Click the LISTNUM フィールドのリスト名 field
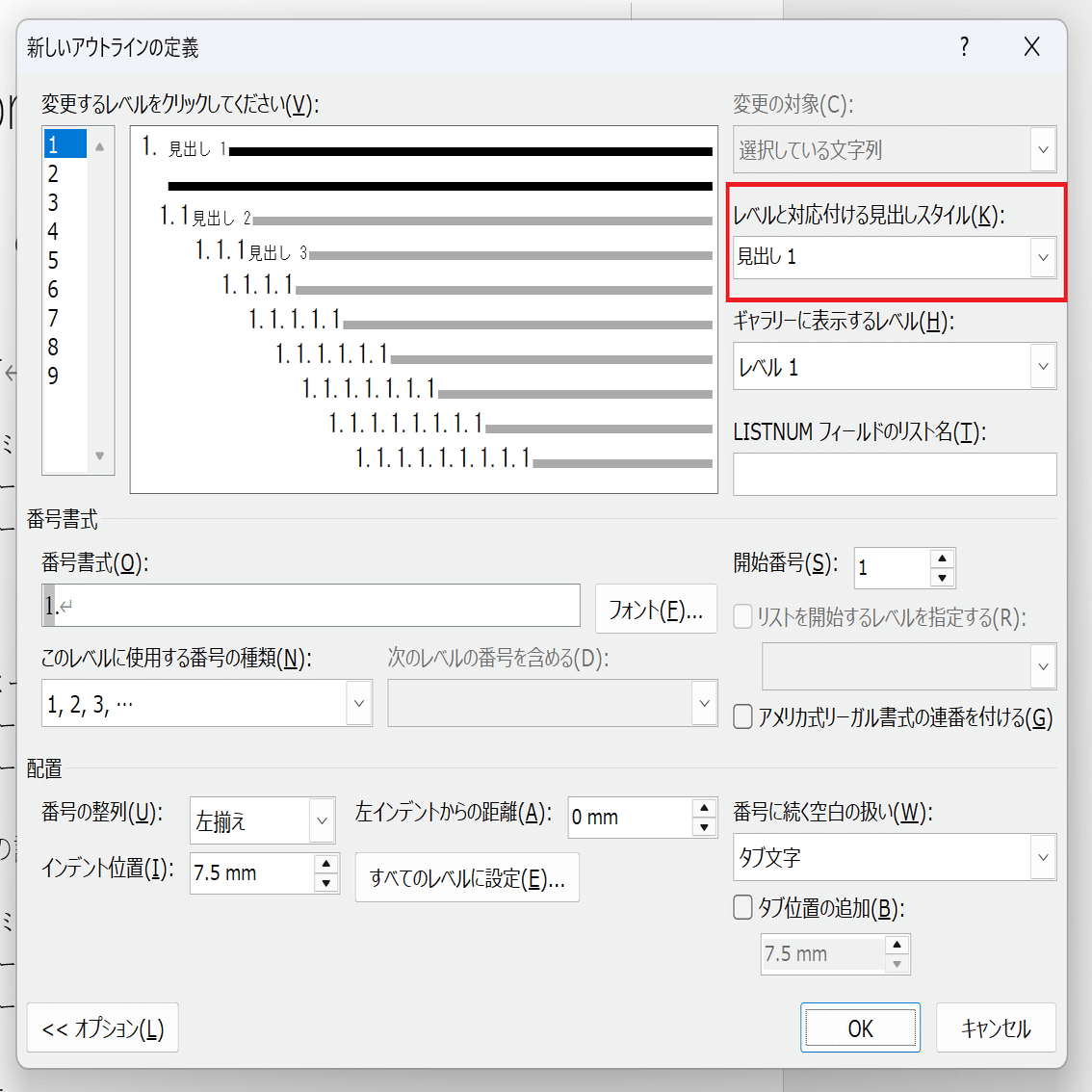Viewport: 1092px width, 1092px height. (x=894, y=473)
